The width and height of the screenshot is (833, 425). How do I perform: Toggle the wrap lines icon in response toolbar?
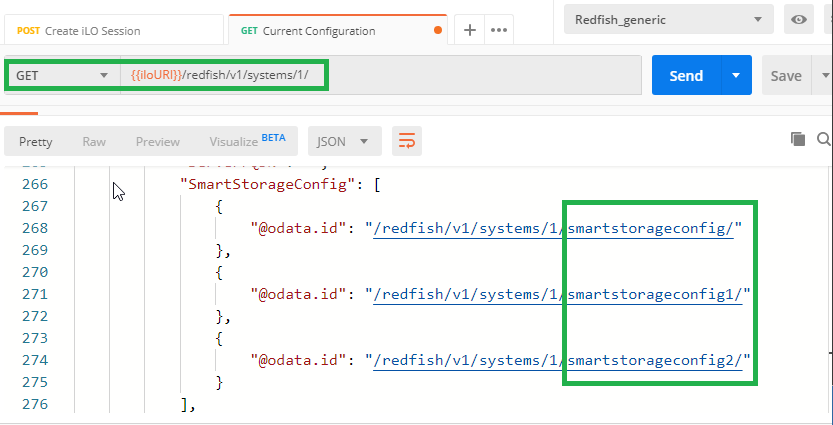[x=407, y=141]
